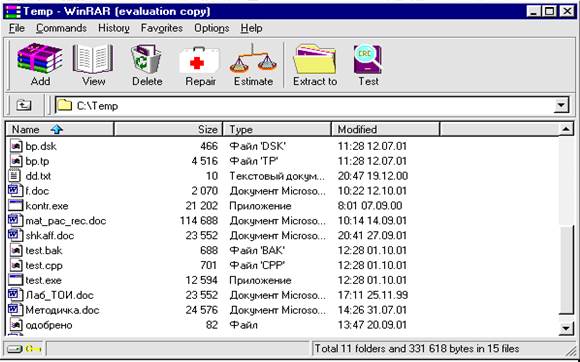
Task: Sort list by Modified column header
Action: point(385,129)
